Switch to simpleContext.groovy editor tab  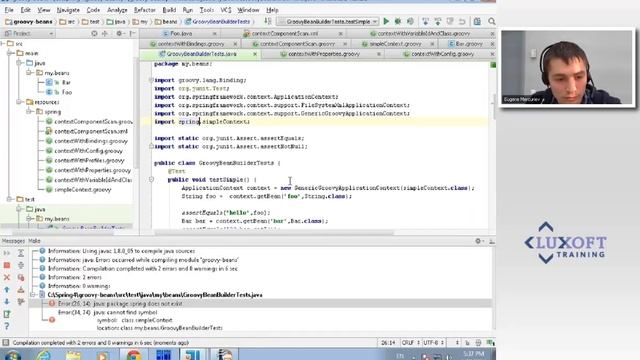(x=395, y=44)
